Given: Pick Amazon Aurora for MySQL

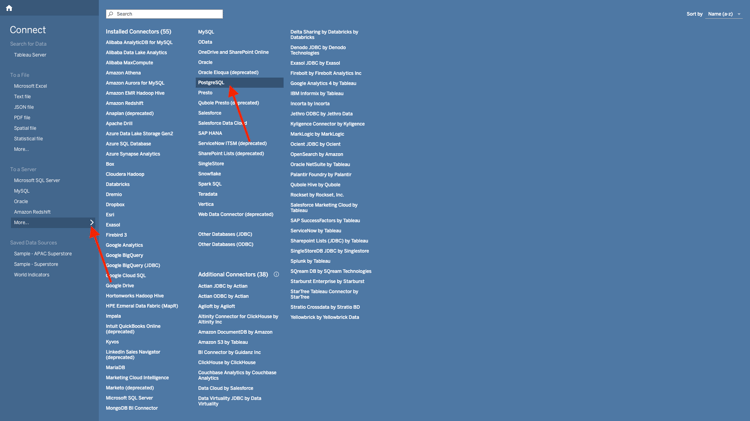Looking at the screenshot, I should pyautogui.click(x=135, y=83).
